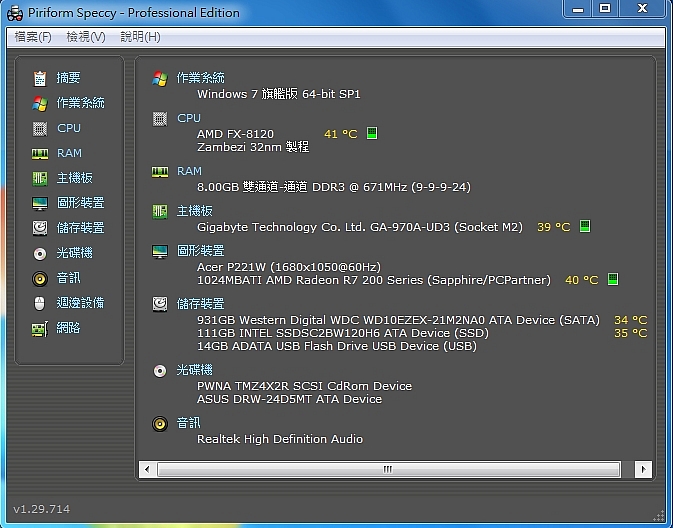
Task: Click the disc icon beside 光碟機 heading in summary
Action: point(160,371)
